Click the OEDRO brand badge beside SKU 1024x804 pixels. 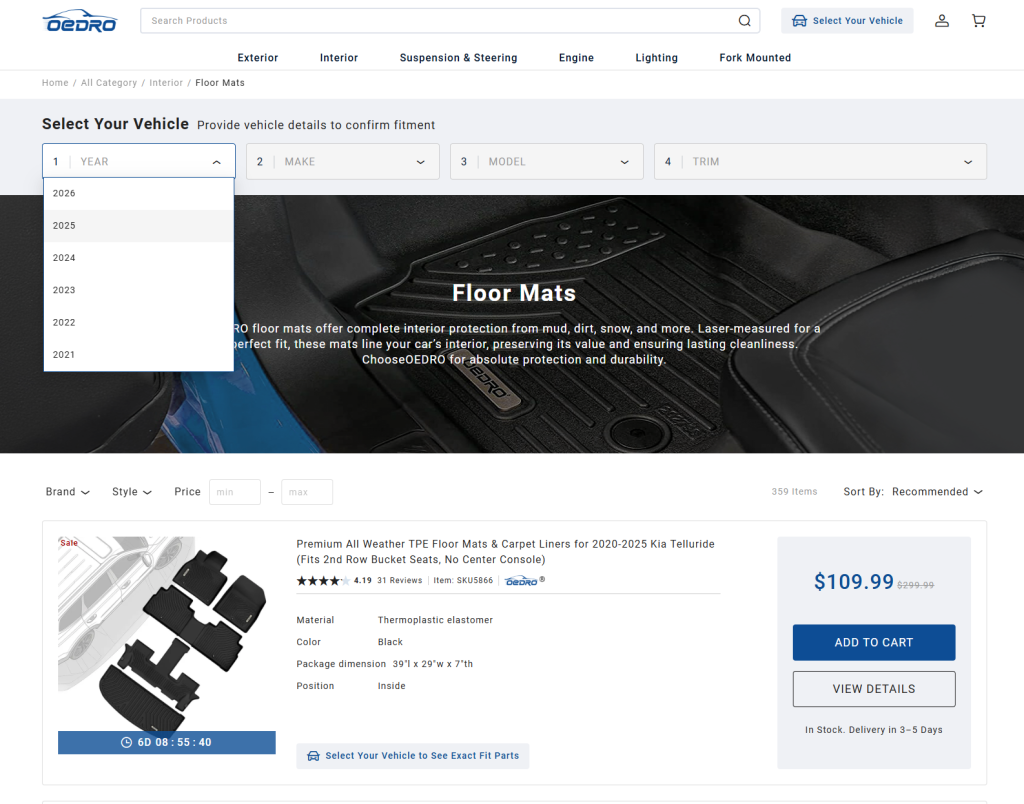click(x=524, y=580)
